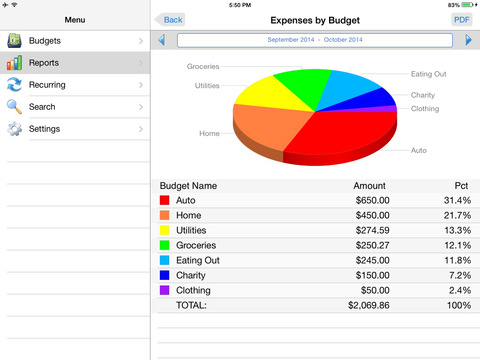Click the $250.27 Groceries amount
The height and width of the screenshot is (360, 480).
pos(372,245)
